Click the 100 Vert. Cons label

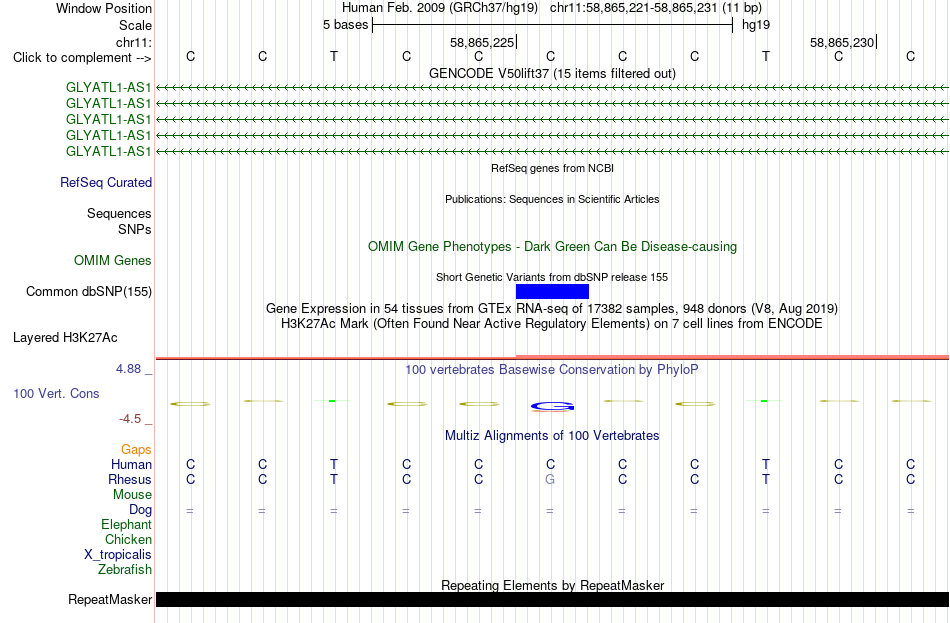coord(56,393)
